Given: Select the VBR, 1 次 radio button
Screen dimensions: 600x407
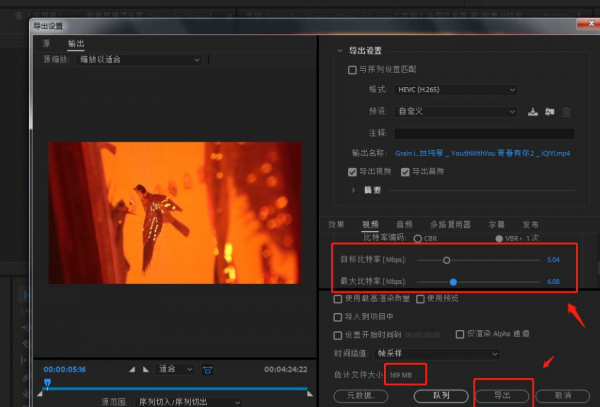Looking at the screenshot, I should (x=499, y=239).
